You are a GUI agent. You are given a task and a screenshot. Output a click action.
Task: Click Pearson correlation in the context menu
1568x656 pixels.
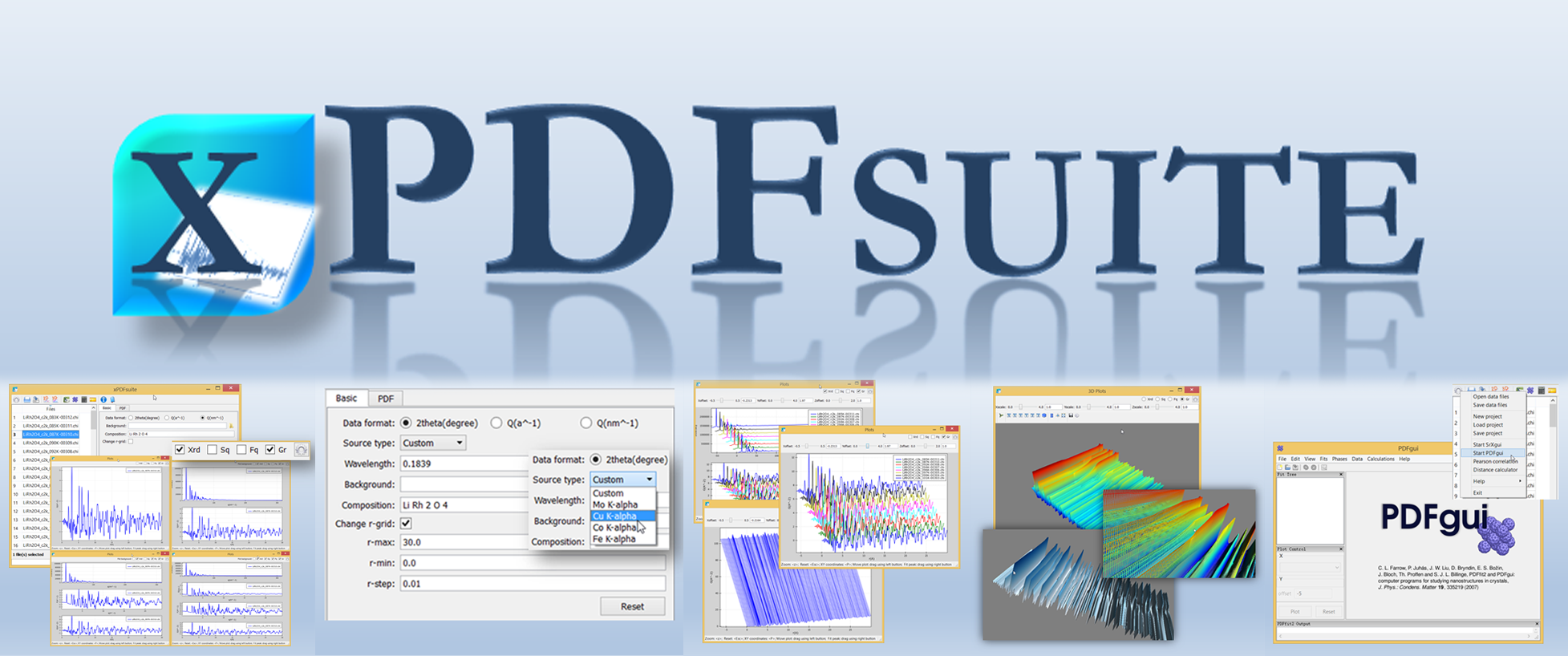coord(1496,461)
